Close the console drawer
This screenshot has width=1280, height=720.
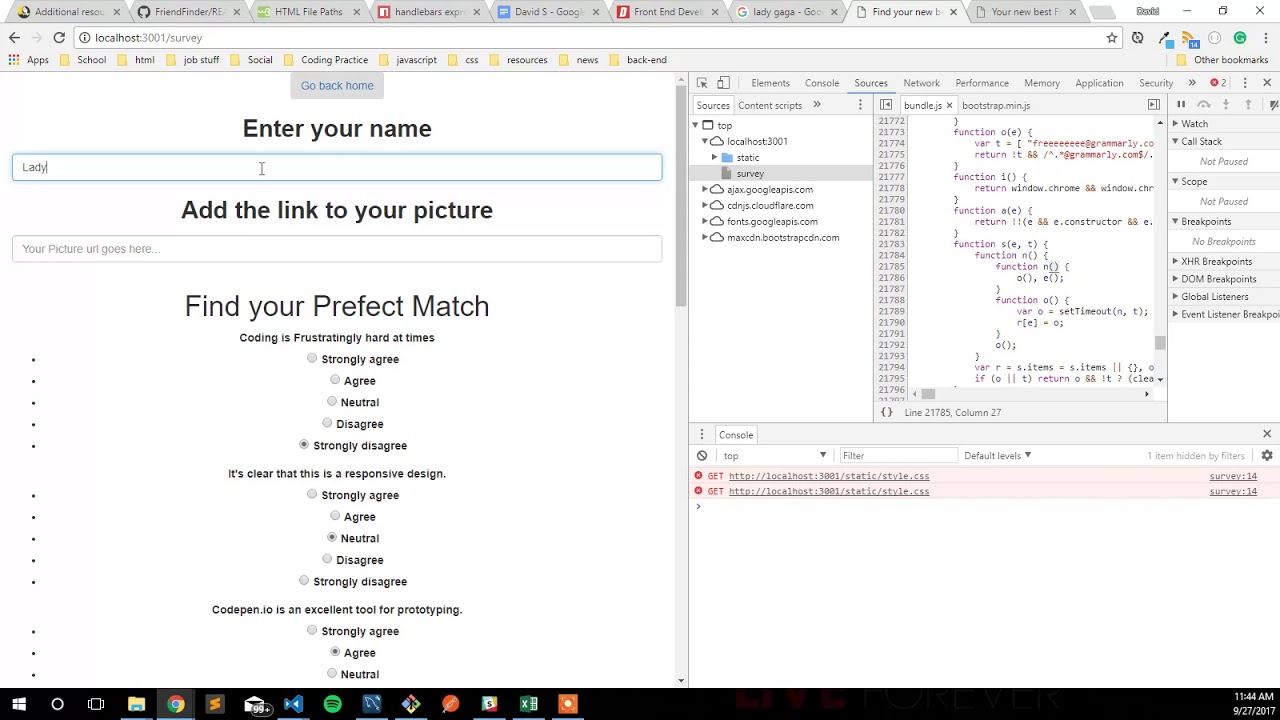1267,434
